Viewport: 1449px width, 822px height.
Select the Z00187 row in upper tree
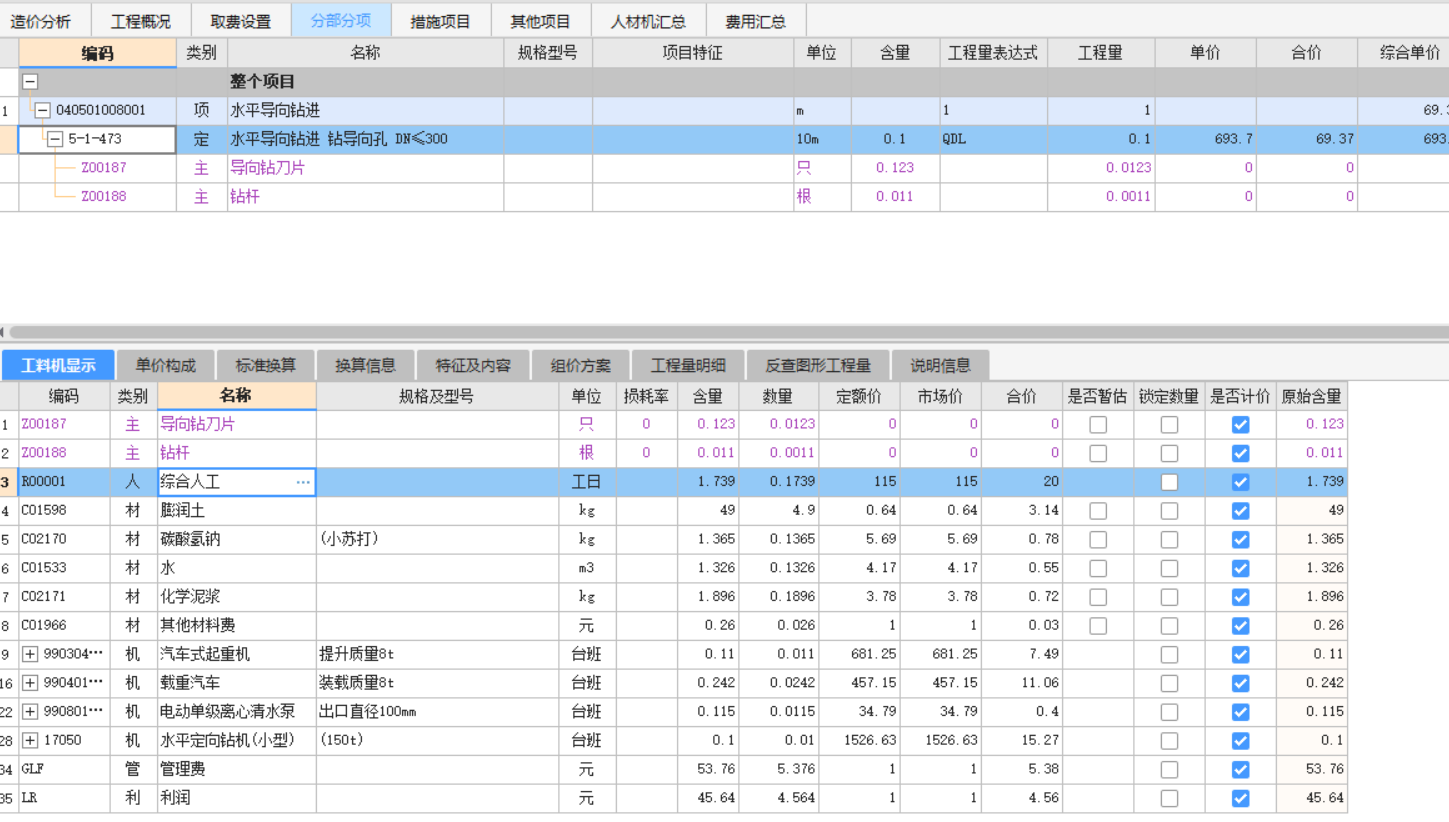tap(104, 168)
